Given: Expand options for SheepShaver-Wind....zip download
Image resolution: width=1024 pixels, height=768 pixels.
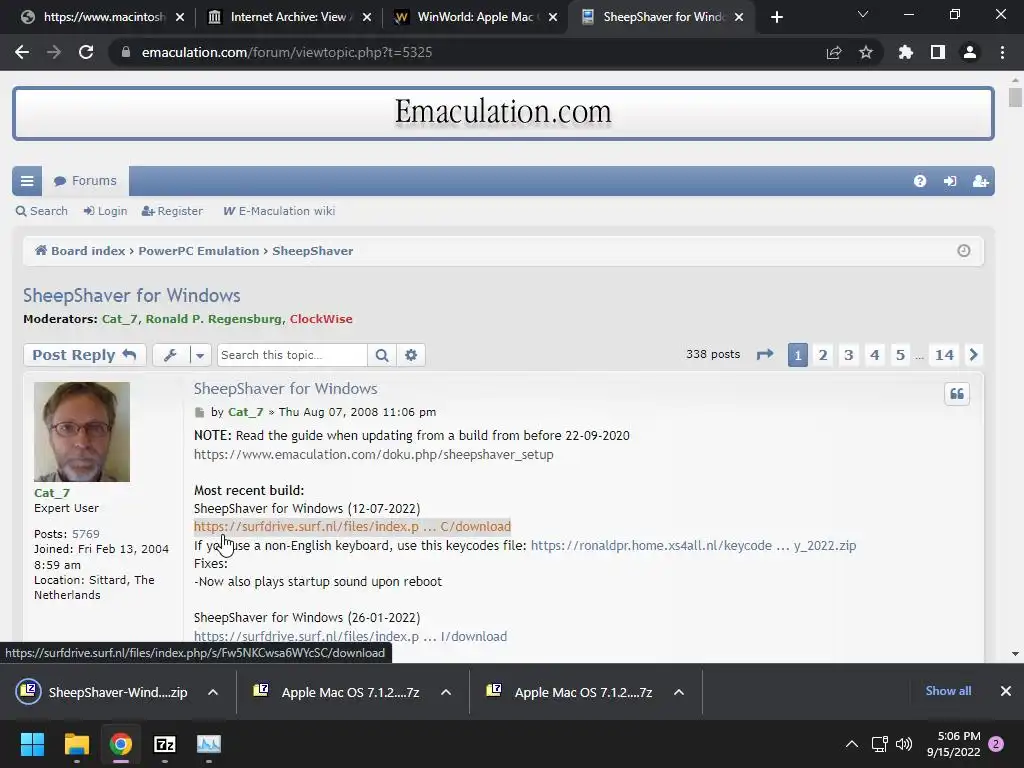Looking at the screenshot, I should click(213, 692).
